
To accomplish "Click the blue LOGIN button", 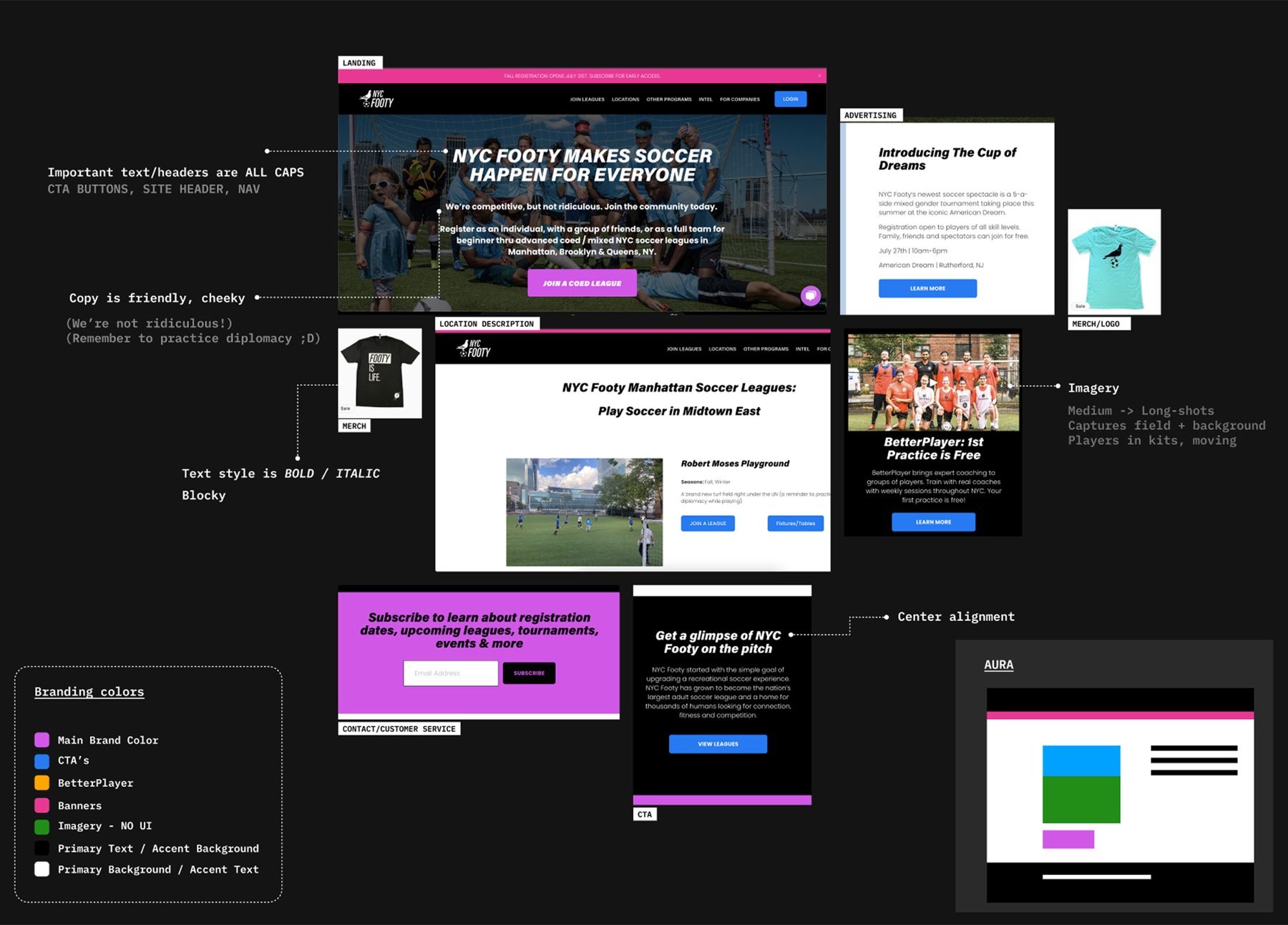I will pyautogui.click(x=791, y=99).
